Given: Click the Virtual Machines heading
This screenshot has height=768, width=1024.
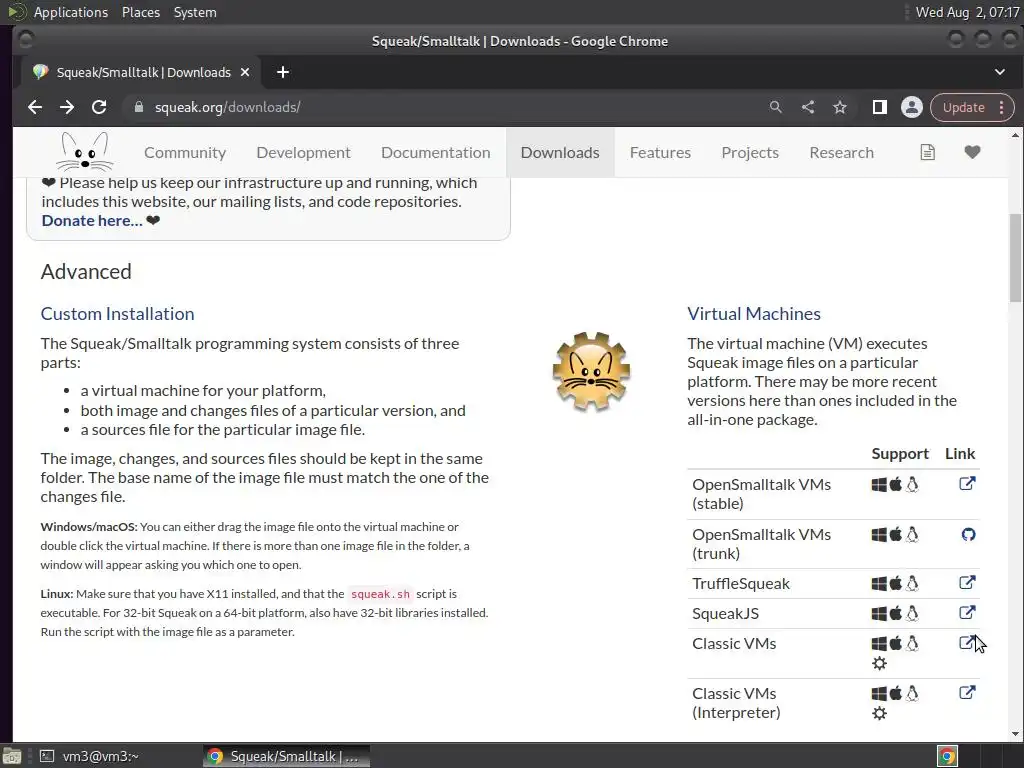Looking at the screenshot, I should (754, 313).
